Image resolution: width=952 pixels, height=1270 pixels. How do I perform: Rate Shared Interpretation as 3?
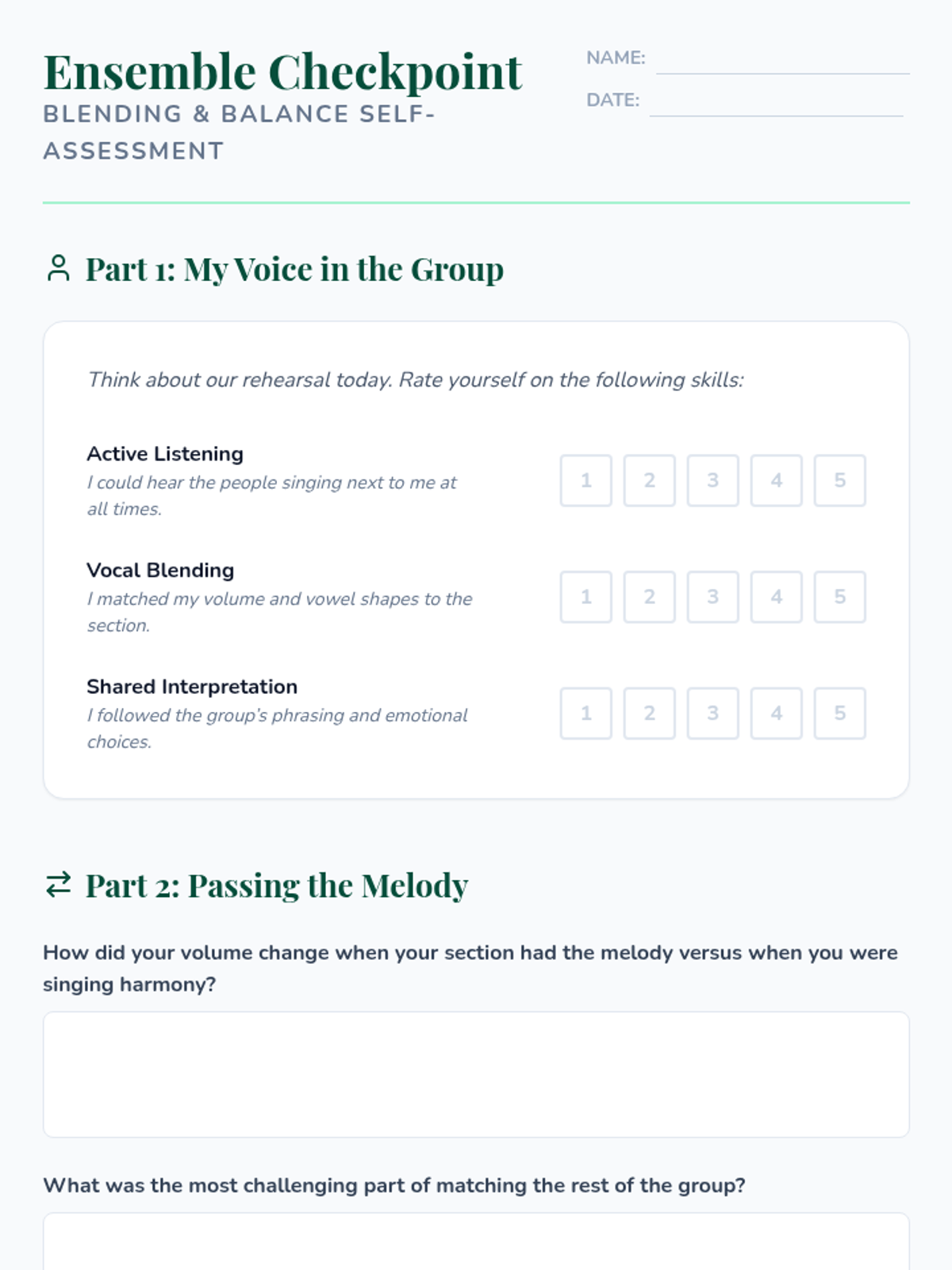pos(712,713)
